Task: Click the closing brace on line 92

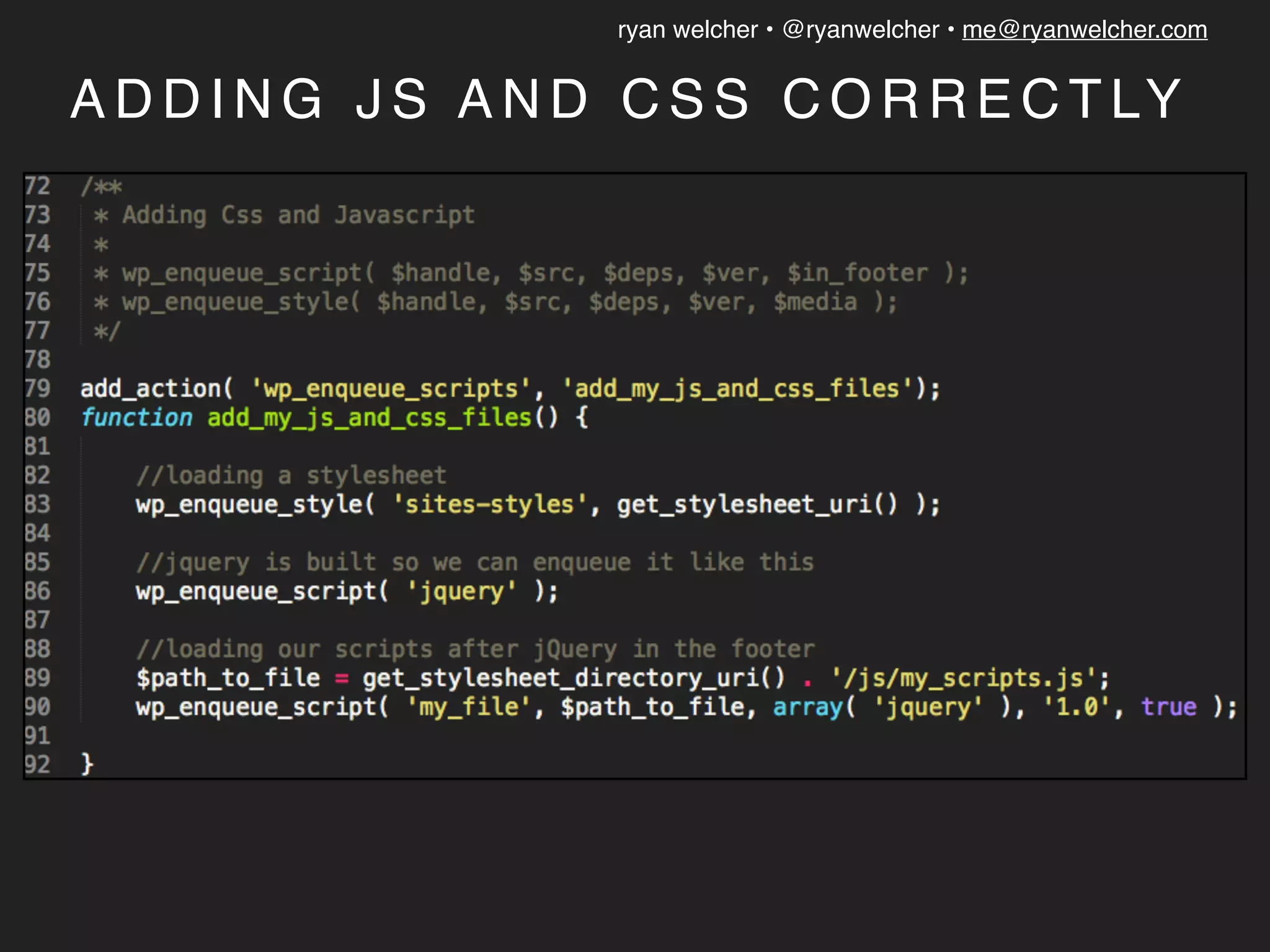Action: [x=87, y=764]
